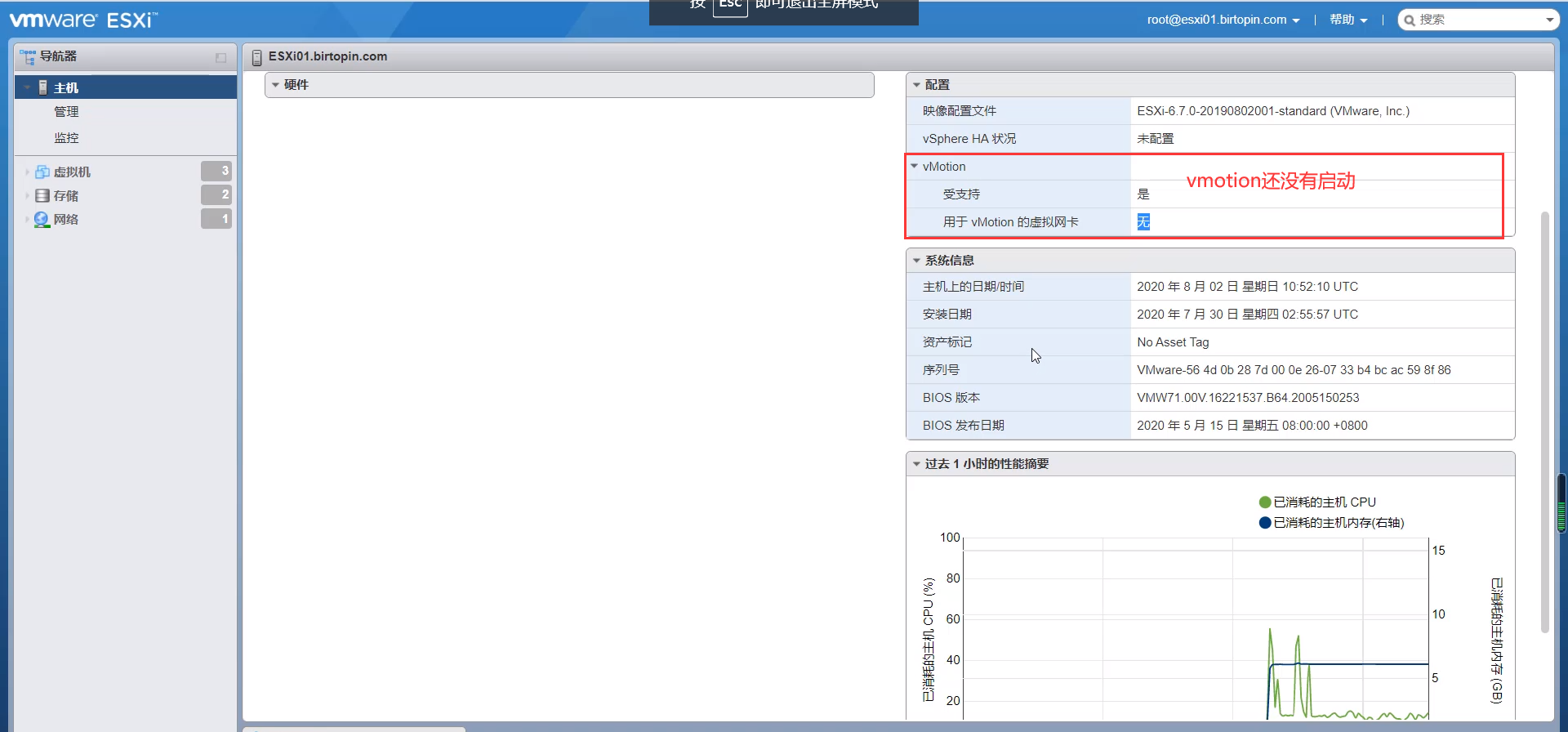
Task: Click the Networking globe icon
Action: [42, 219]
